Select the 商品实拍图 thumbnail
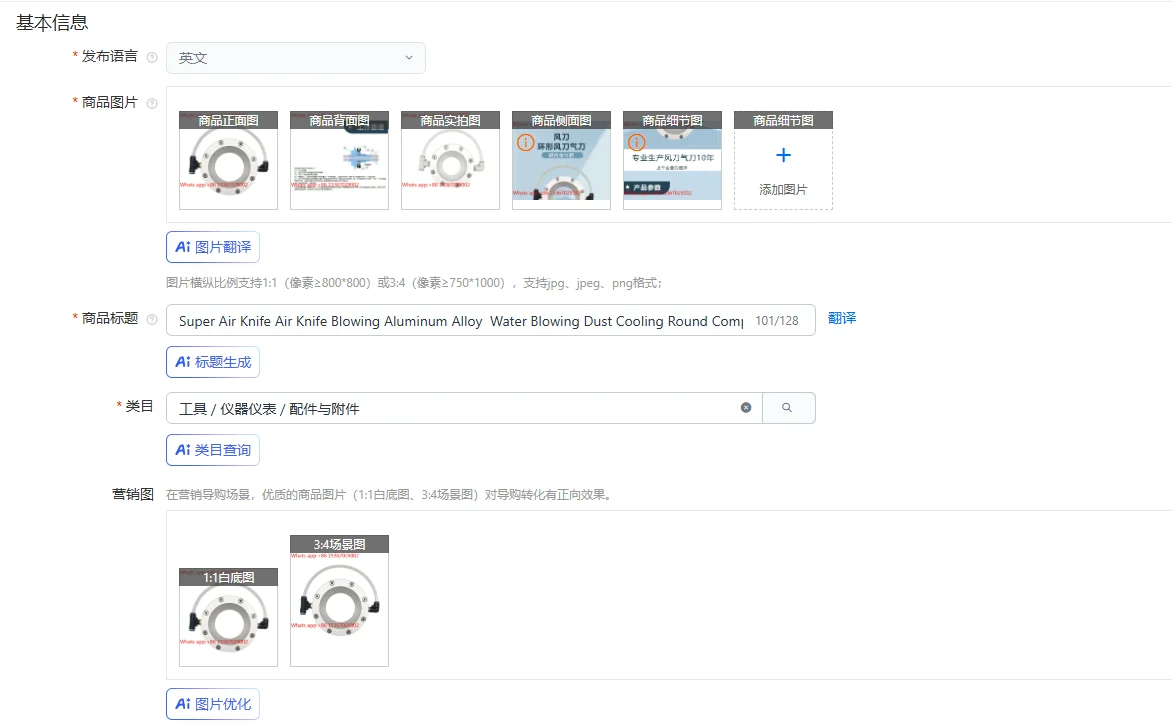The image size is (1172, 725). coord(449,160)
